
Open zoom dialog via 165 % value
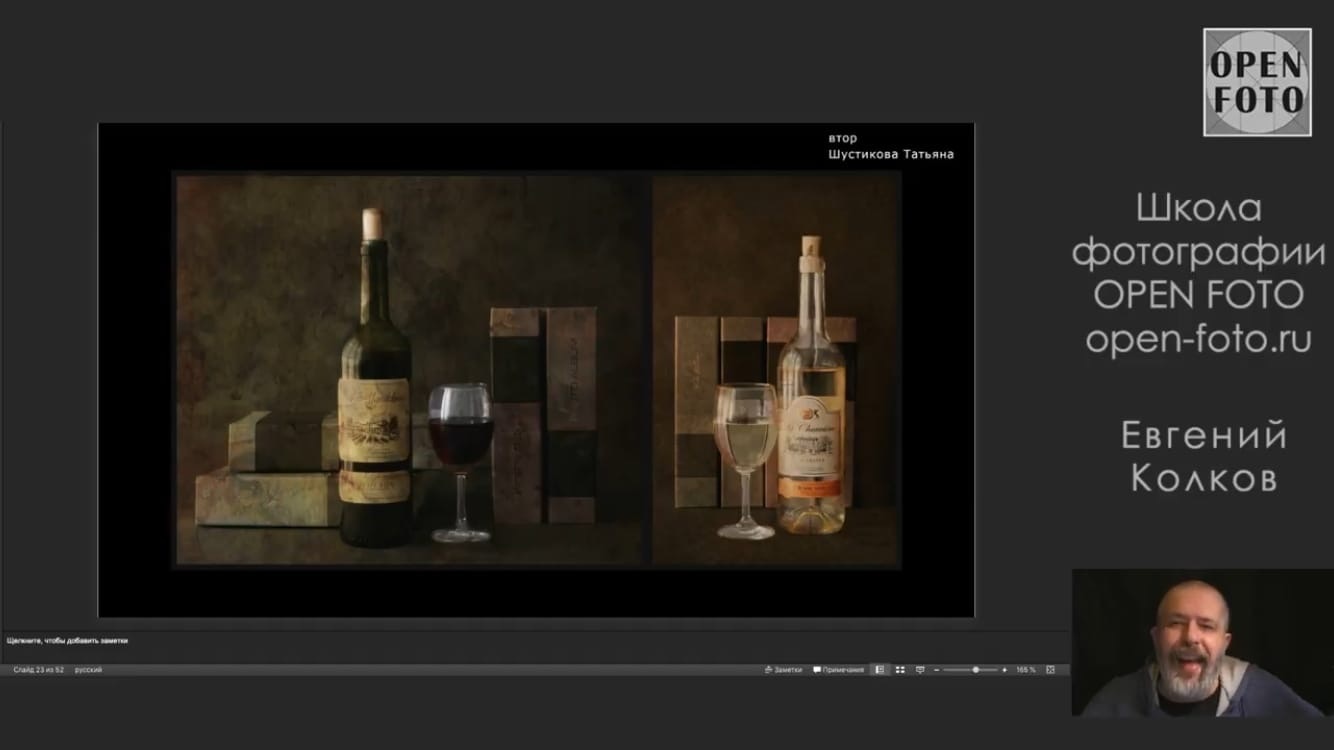pos(1026,670)
